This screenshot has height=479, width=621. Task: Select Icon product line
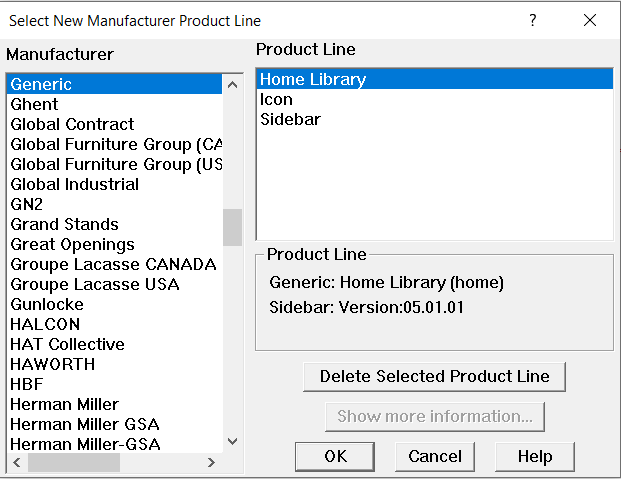[435, 99]
